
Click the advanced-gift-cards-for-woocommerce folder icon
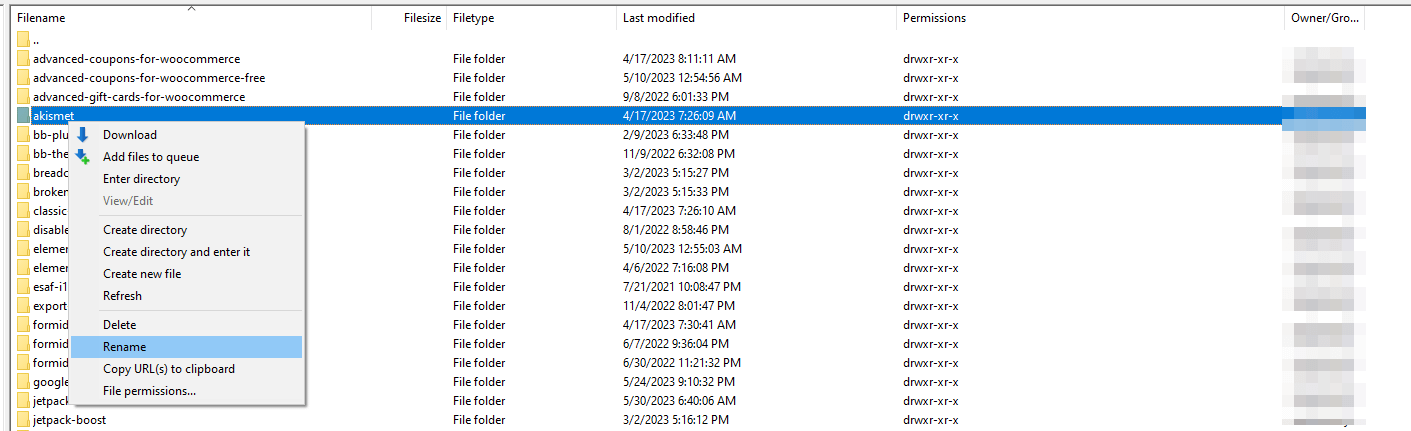[x=23, y=97]
